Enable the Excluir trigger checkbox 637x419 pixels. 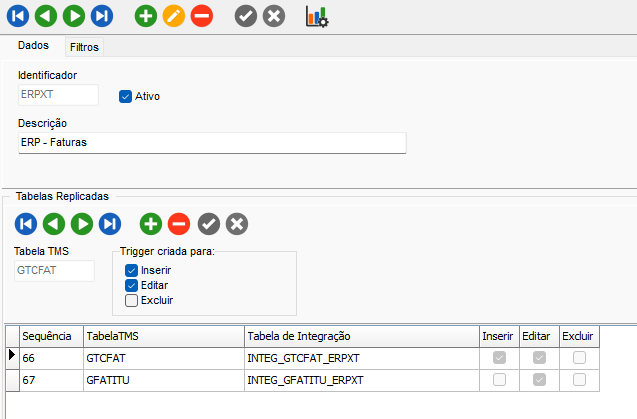(131, 300)
